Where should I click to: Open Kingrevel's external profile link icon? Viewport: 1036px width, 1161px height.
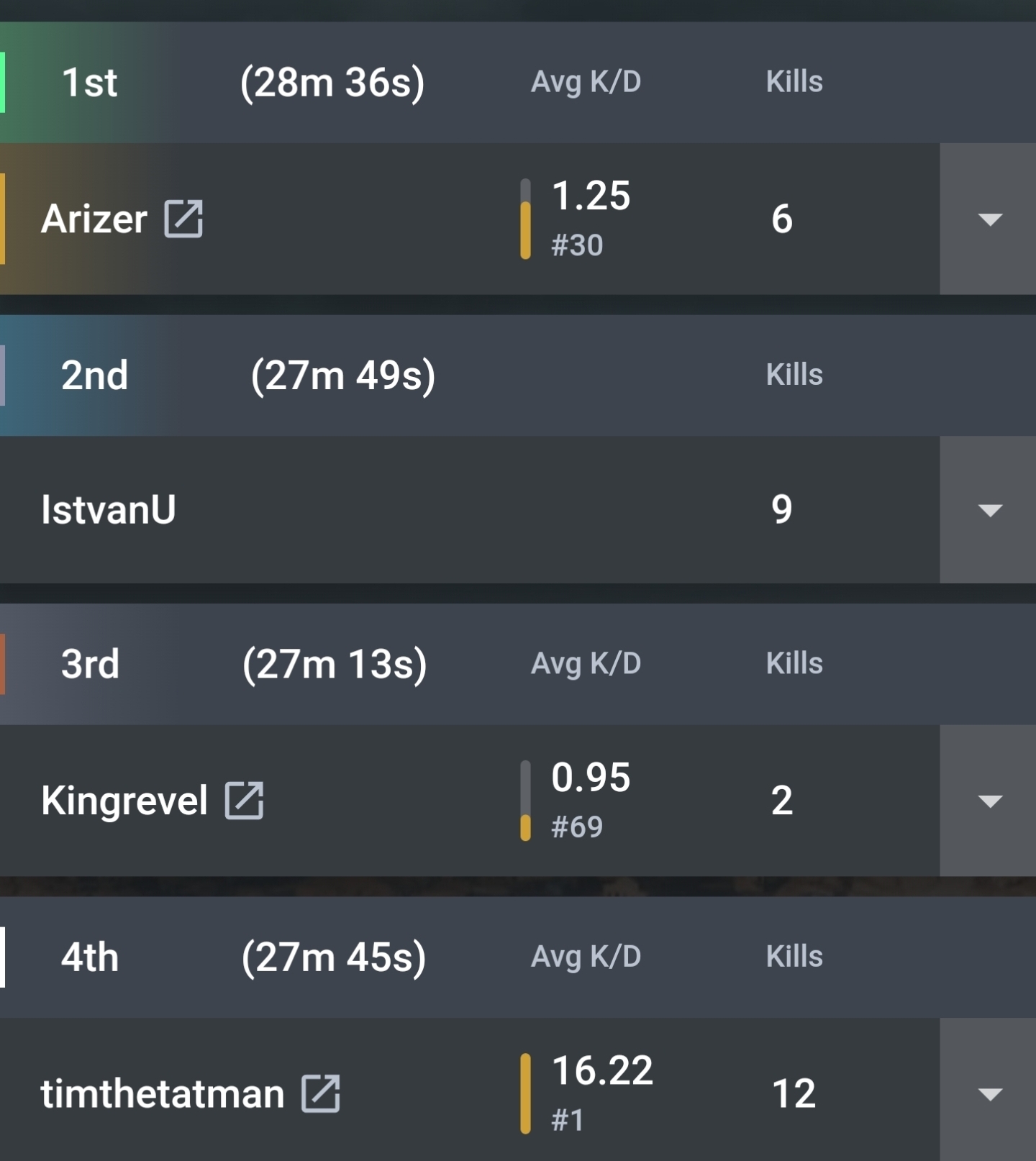244,800
